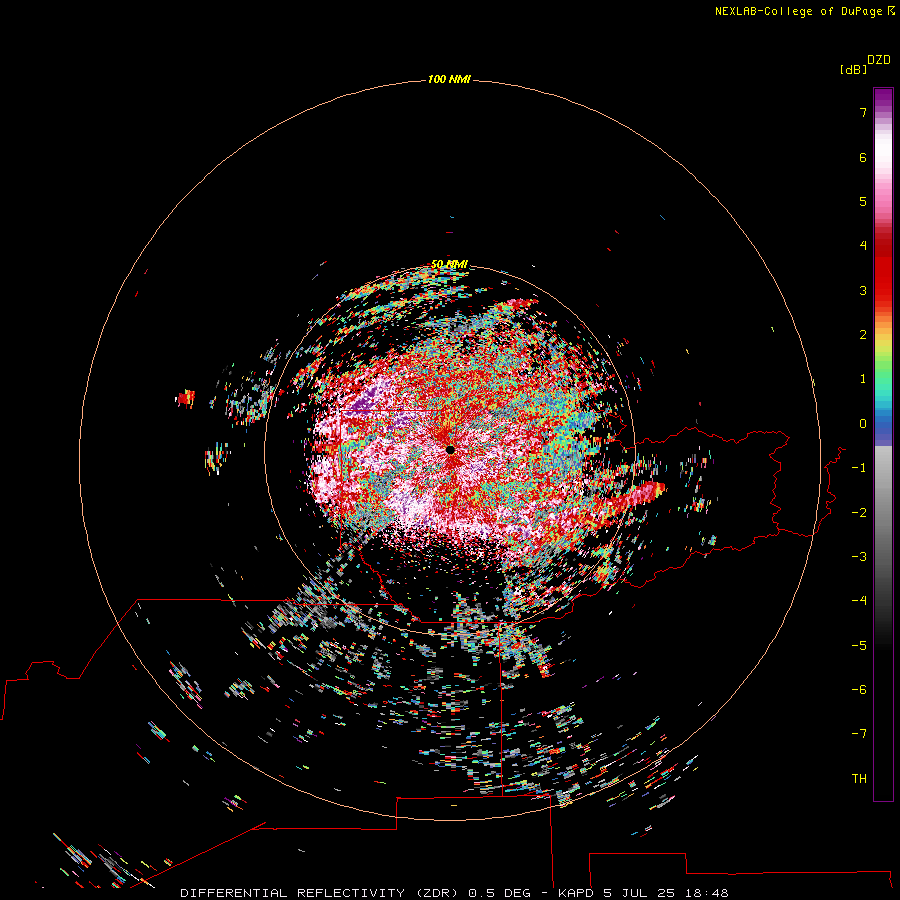This screenshot has height=900, width=900.
Task: Click the 0 value on the colorbar scale
Action: (x=863, y=424)
